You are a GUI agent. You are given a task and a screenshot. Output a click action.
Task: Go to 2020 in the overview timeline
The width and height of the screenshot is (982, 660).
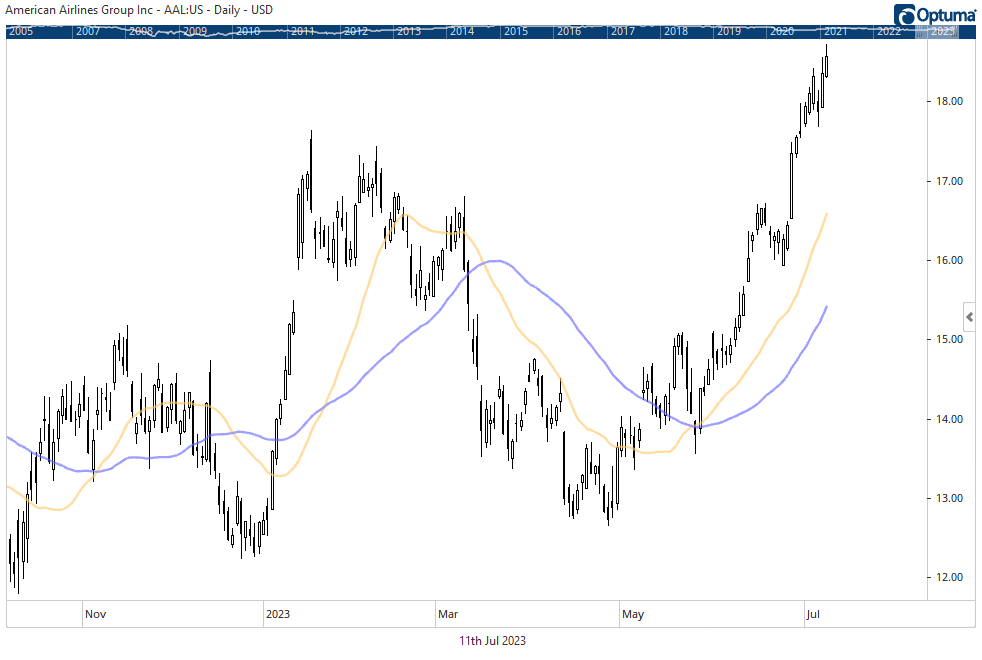782,31
